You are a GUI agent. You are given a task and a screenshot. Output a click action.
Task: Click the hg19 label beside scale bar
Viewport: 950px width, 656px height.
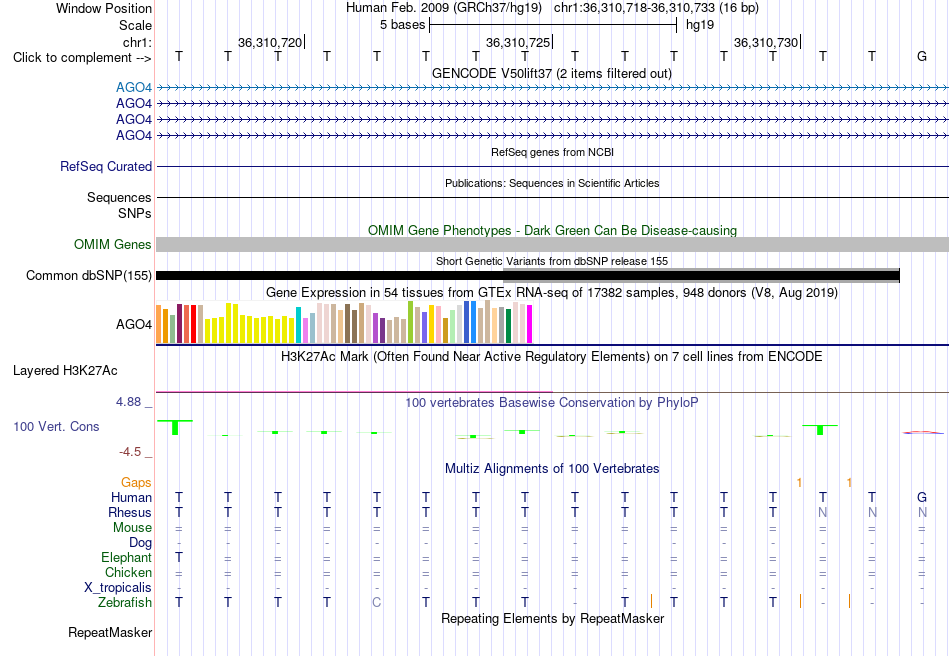point(700,25)
